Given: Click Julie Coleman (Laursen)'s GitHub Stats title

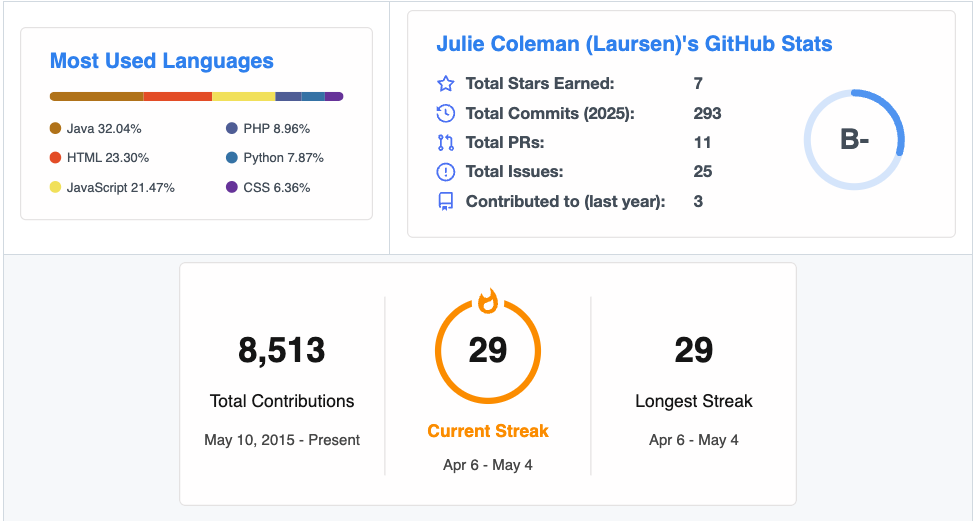Looking at the screenshot, I should (634, 44).
